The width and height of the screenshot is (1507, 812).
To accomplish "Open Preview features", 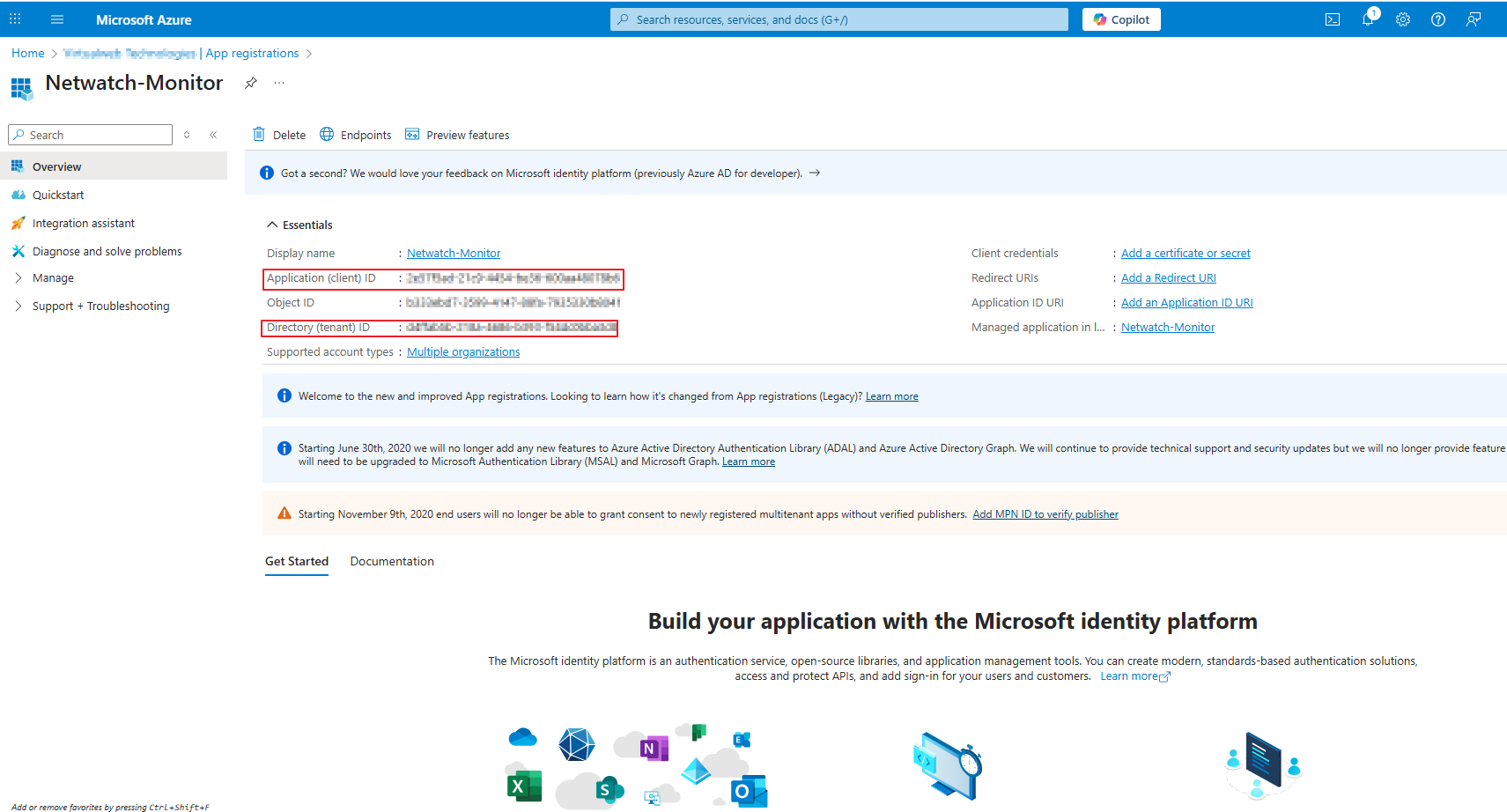I will 457,135.
